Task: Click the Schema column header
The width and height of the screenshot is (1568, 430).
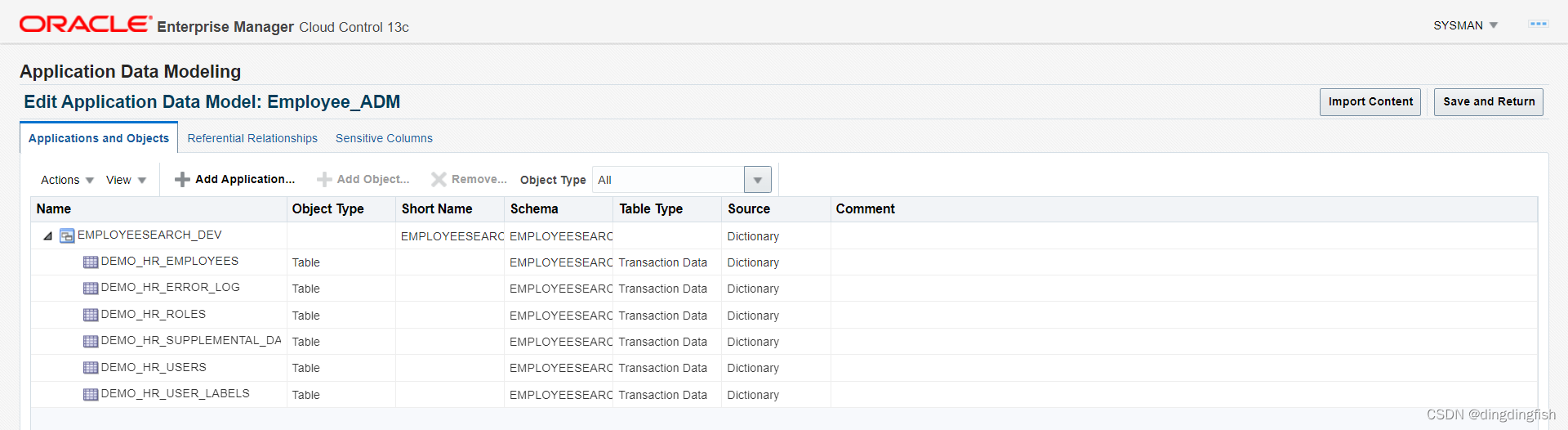Action: coord(559,209)
